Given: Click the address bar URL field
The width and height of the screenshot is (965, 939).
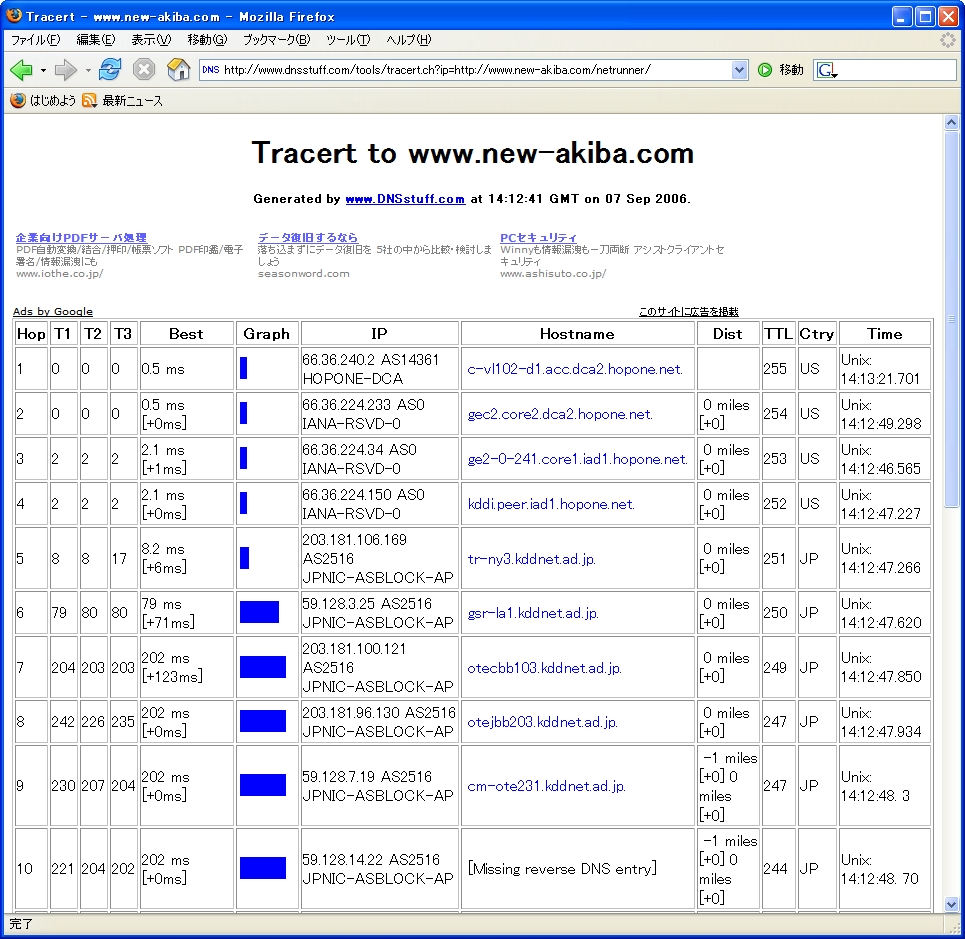Looking at the screenshot, I should pyautogui.click(x=476, y=70).
